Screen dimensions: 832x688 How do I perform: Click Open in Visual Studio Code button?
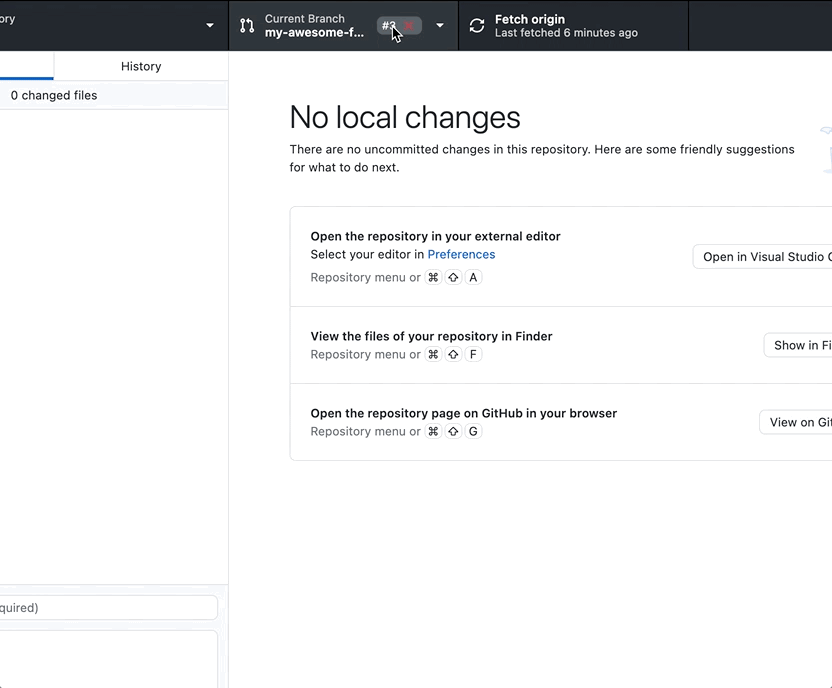(765, 257)
